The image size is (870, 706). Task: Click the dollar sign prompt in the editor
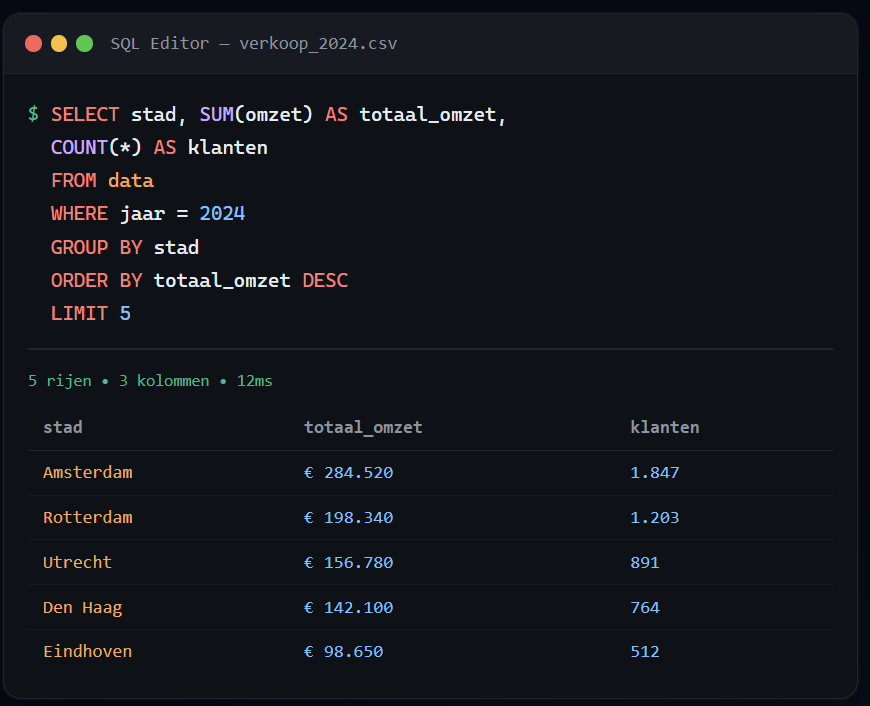[31, 114]
